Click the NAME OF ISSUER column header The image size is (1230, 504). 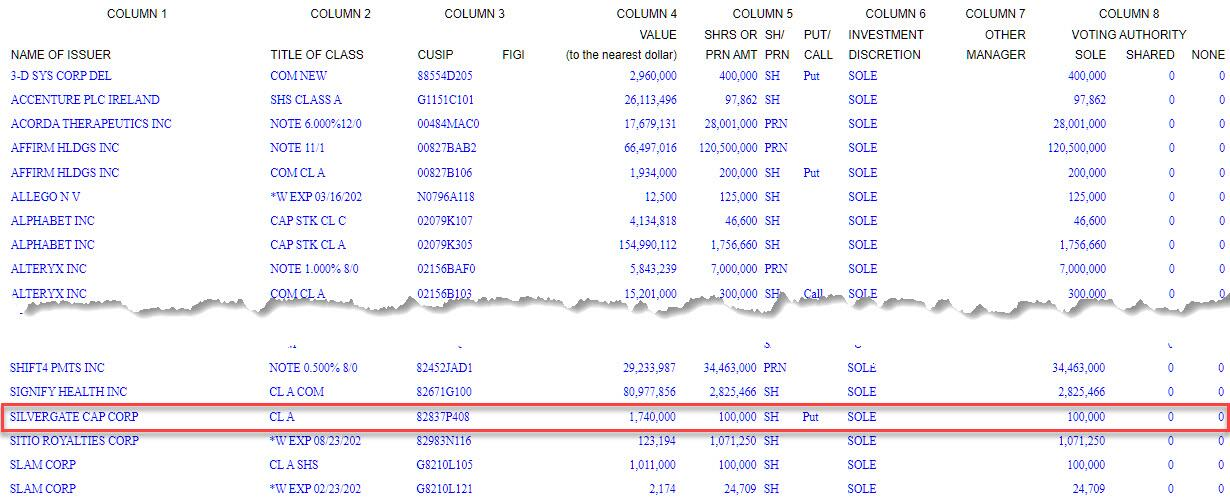[x=61, y=54]
